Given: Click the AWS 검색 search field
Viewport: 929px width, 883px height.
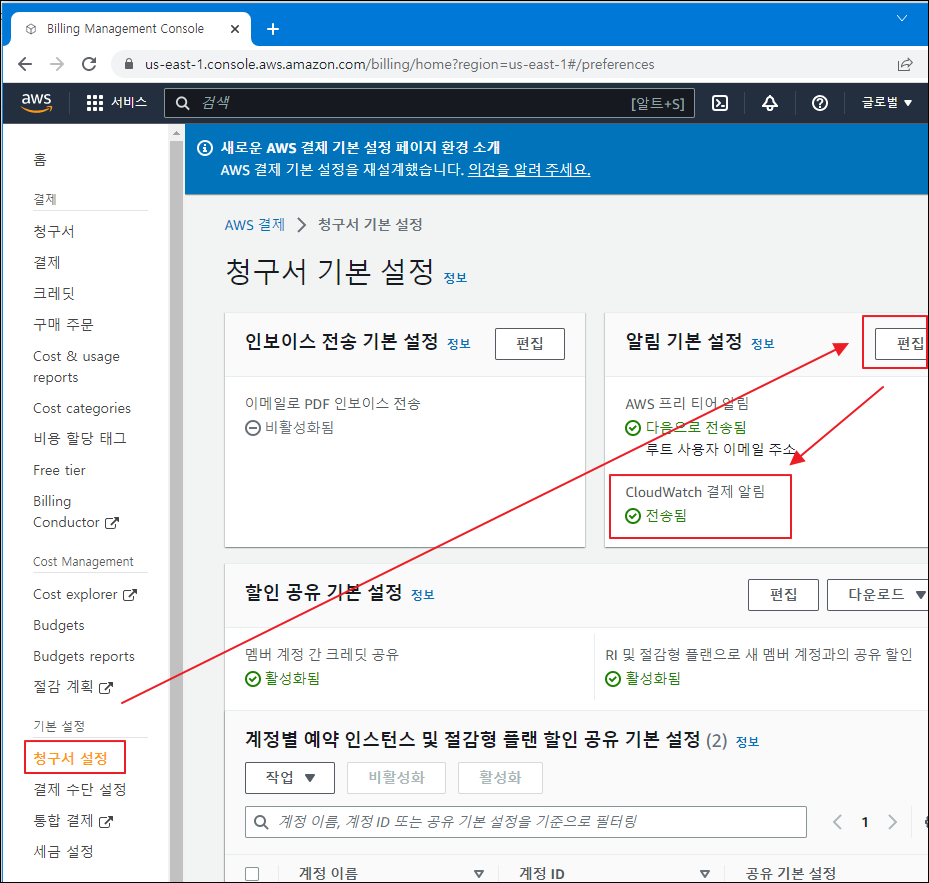Looking at the screenshot, I should point(430,103).
